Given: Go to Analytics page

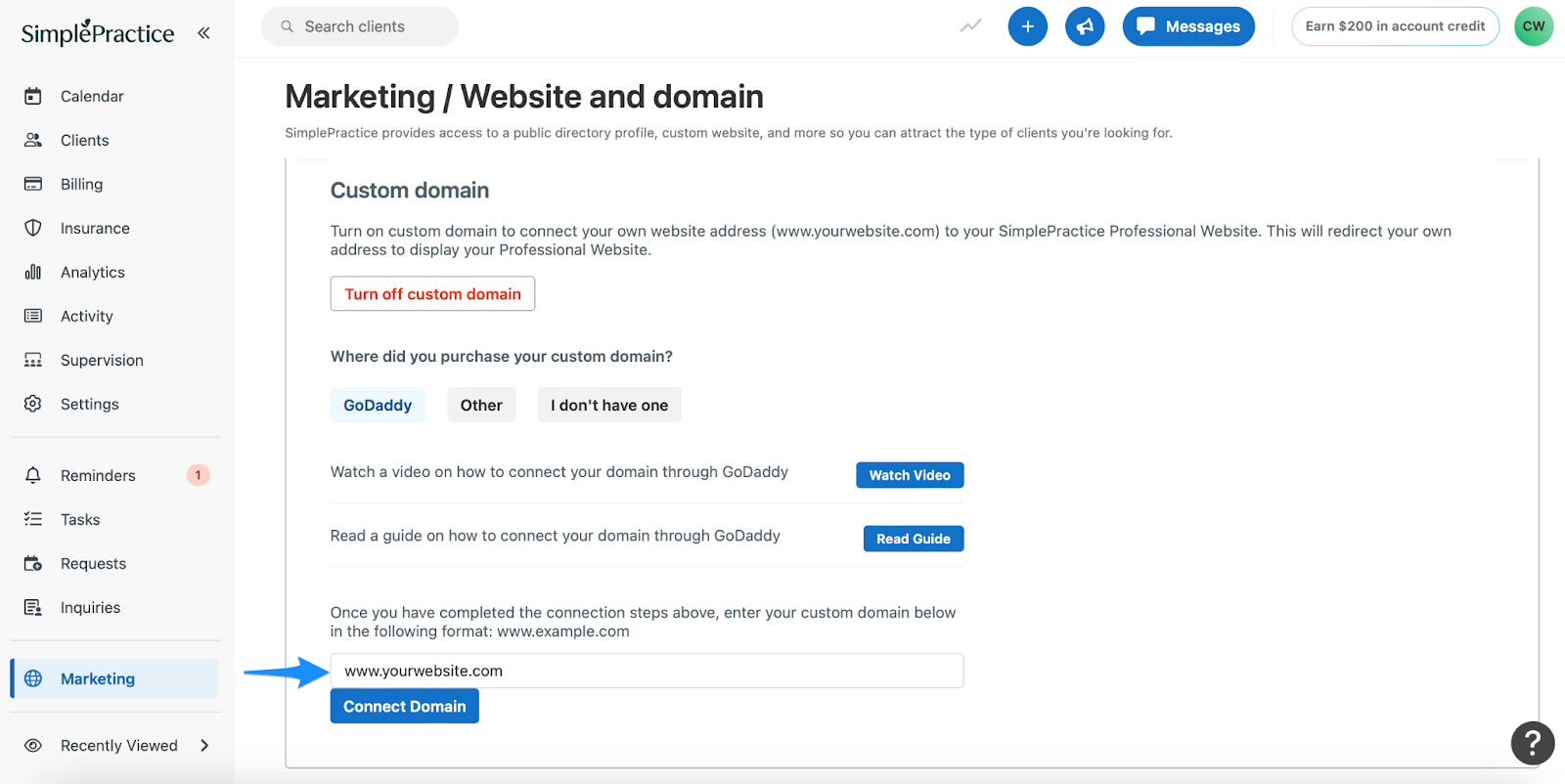Looking at the screenshot, I should click(93, 272).
